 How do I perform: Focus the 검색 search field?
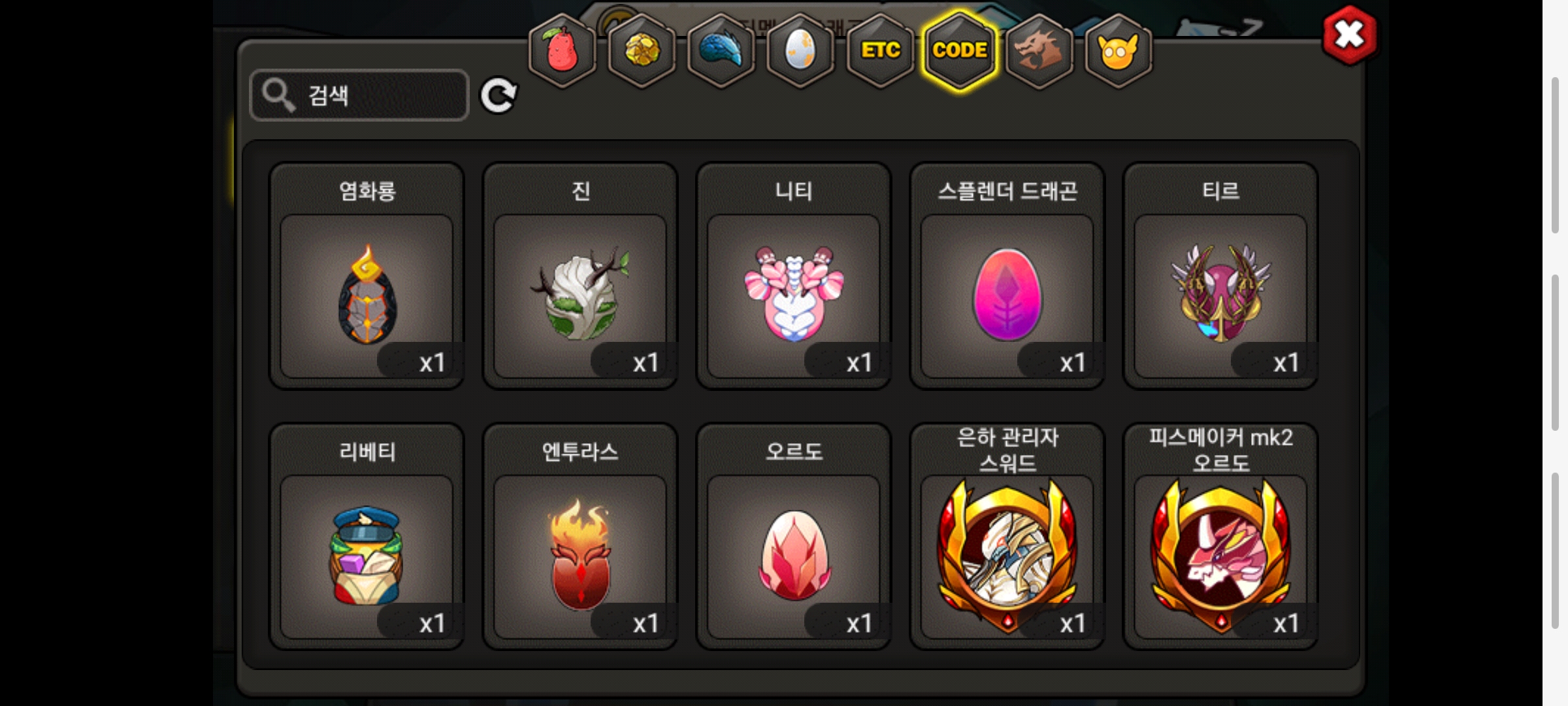pos(359,95)
